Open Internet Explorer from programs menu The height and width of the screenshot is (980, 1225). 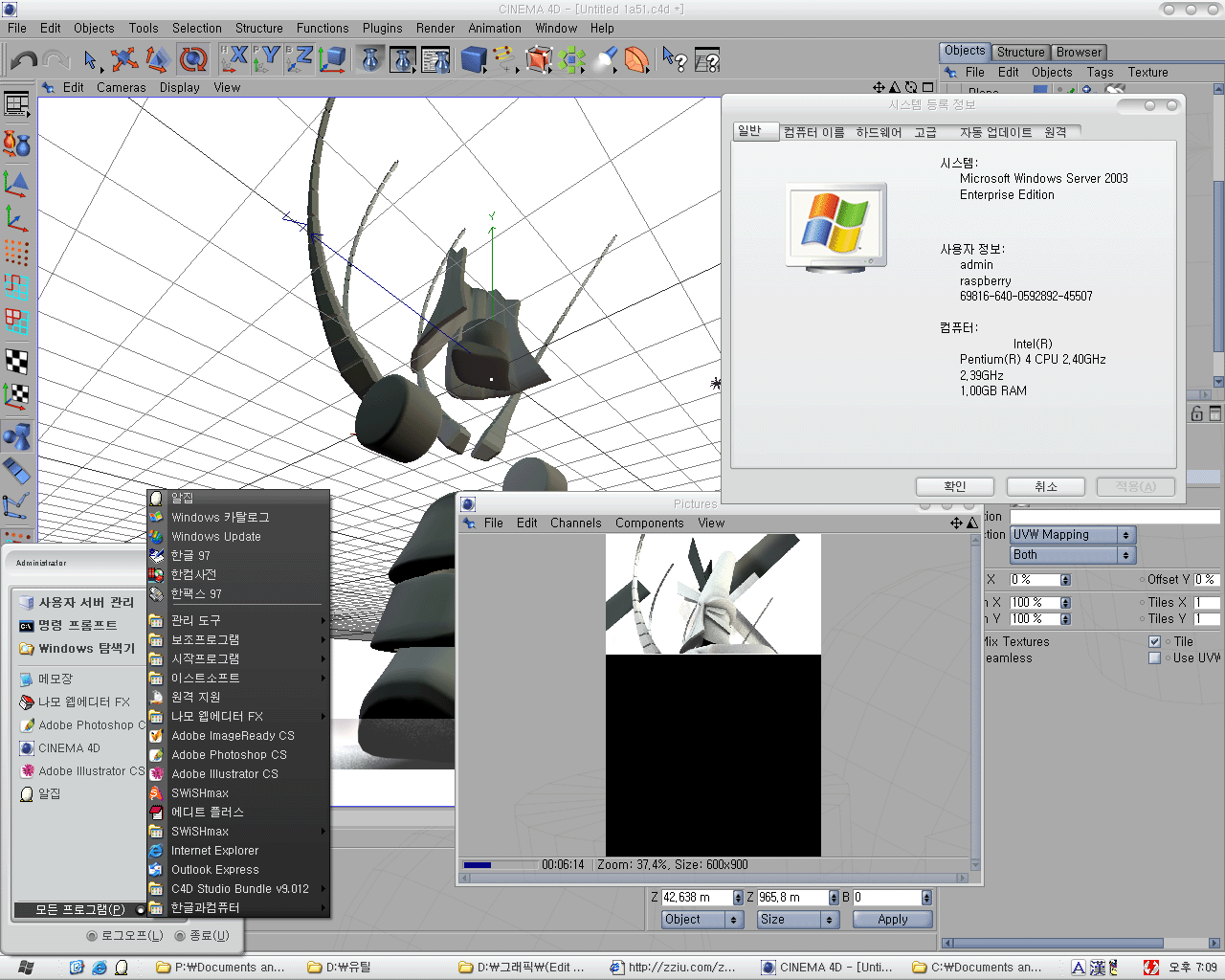(x=238, y=850)
